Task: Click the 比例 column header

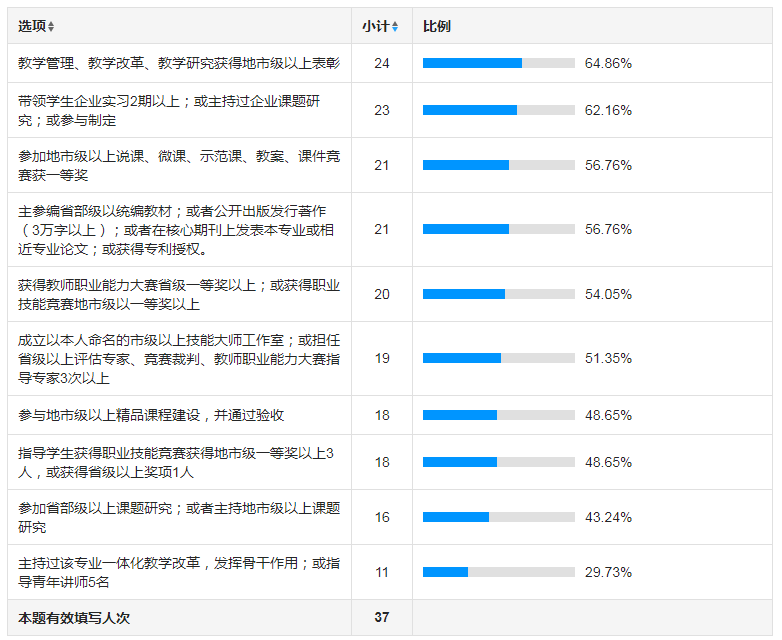Action: tap(437, 27)
